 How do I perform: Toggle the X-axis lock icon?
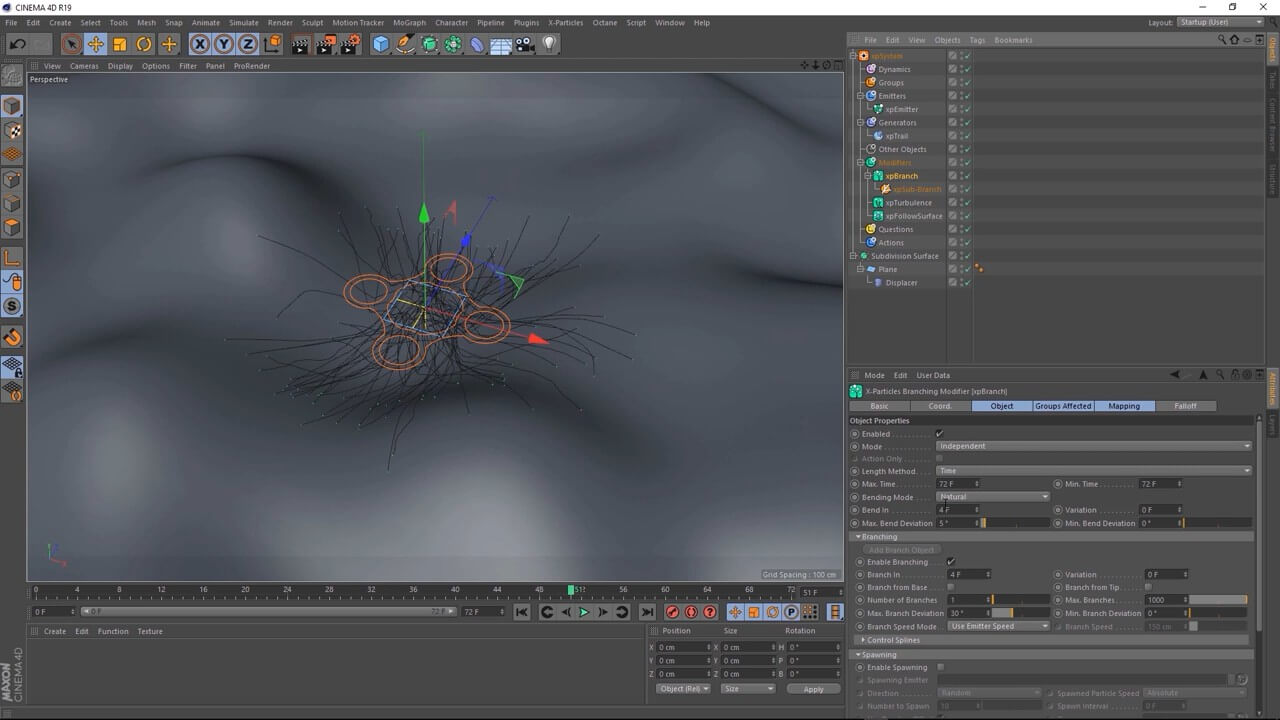point(200,44)
